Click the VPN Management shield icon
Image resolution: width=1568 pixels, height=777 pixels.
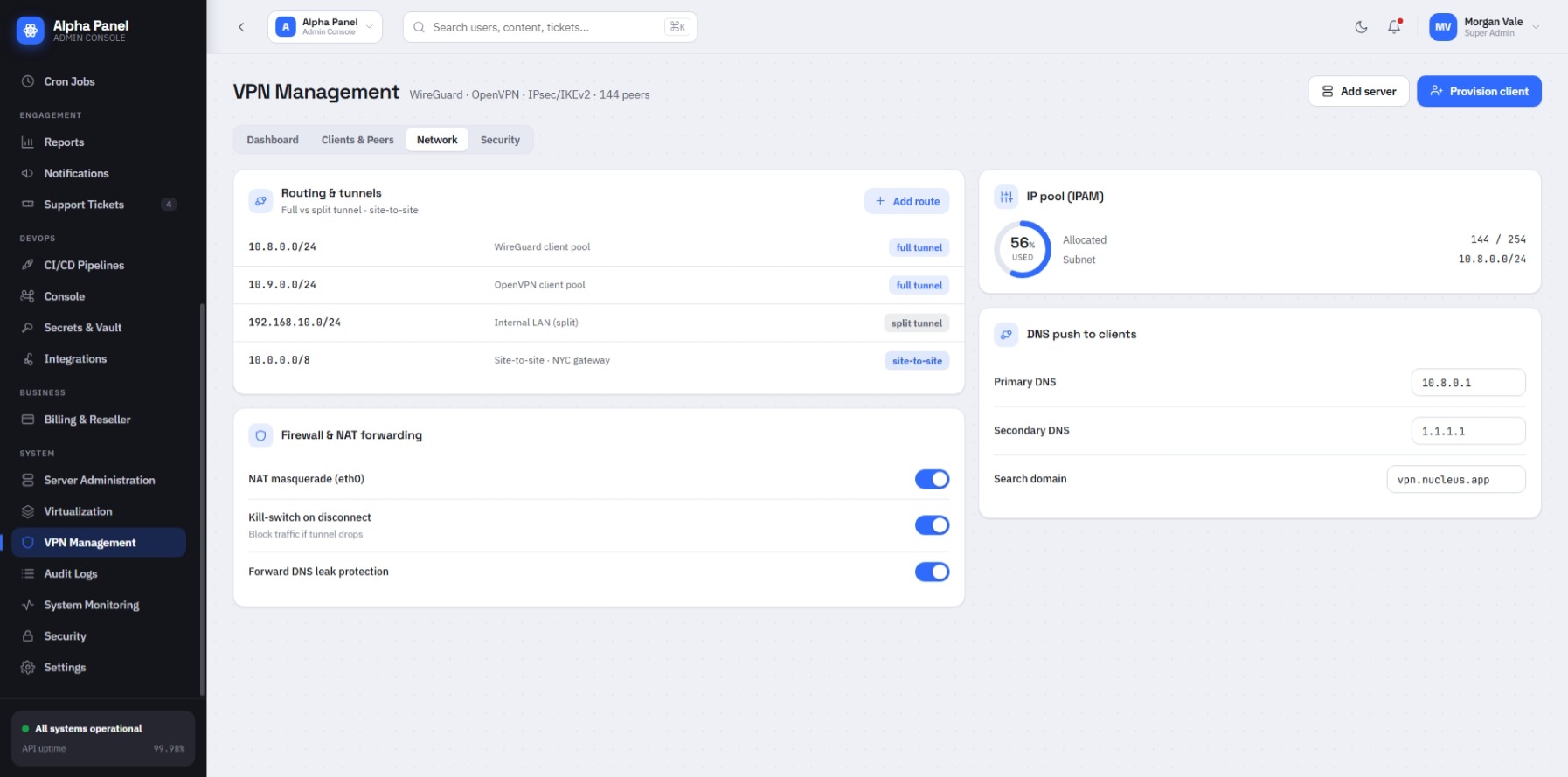[28, 543]
